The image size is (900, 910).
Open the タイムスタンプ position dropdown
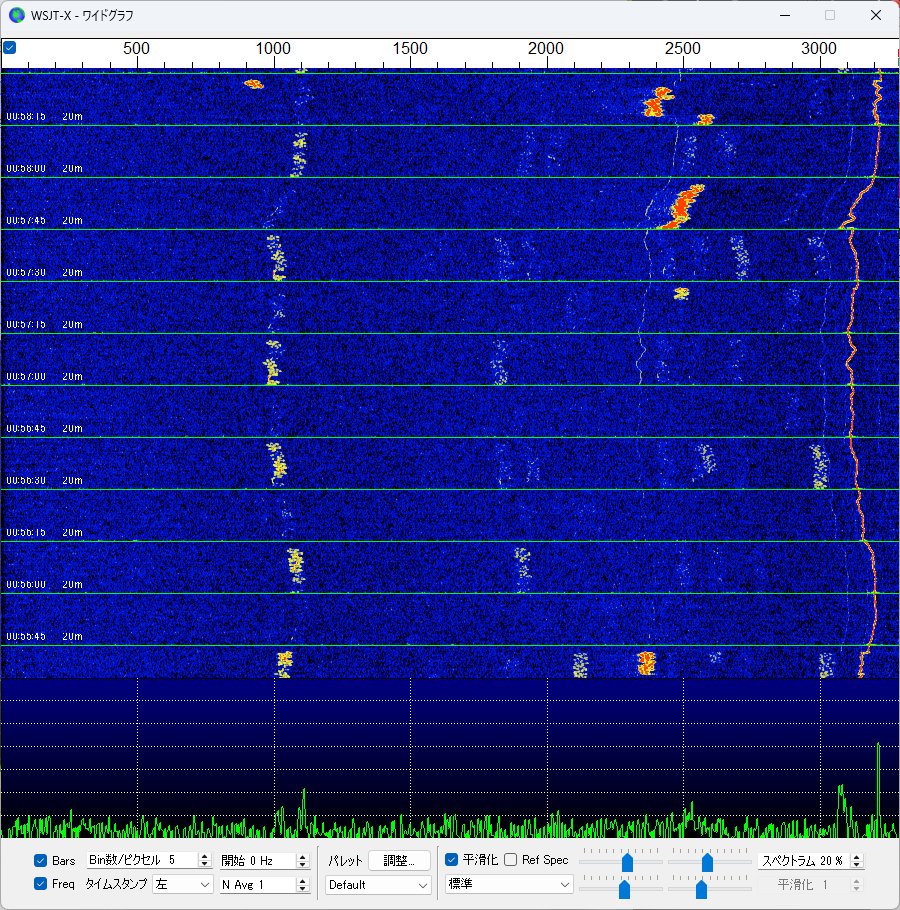tap(182, 884)
